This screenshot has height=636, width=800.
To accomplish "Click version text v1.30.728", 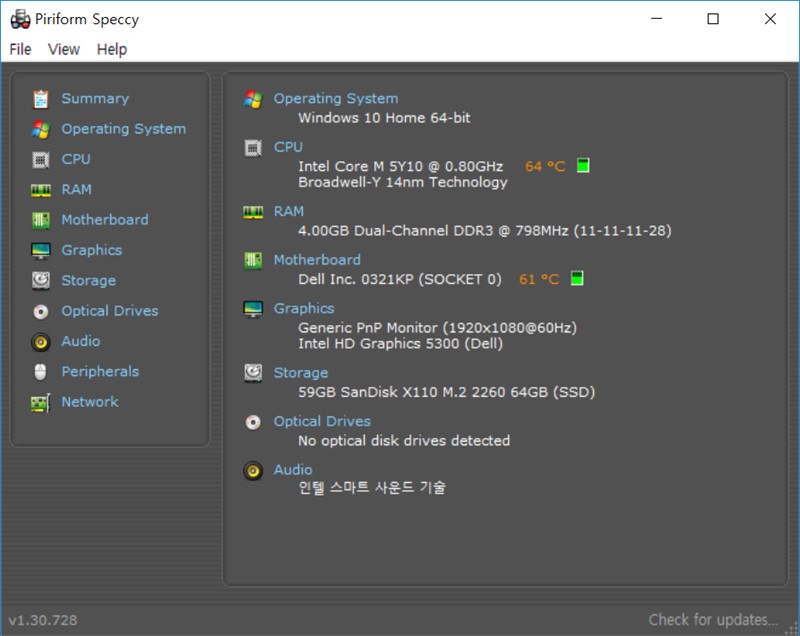I will [43, 620].
